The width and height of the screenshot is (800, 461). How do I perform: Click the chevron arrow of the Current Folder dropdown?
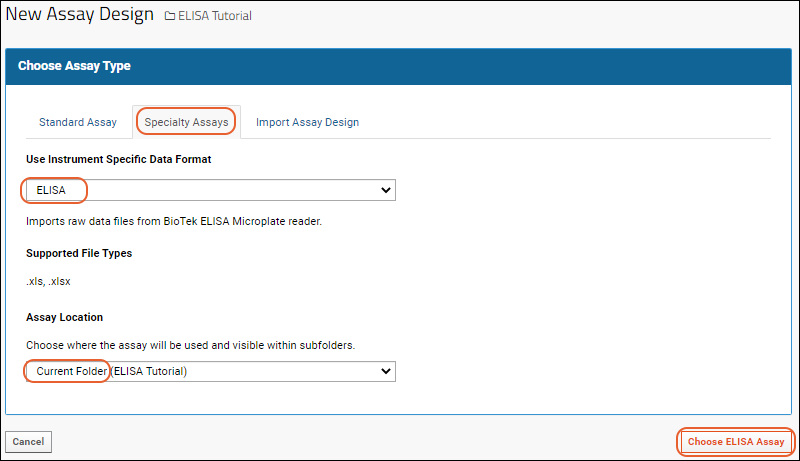[x=386, y=371]
